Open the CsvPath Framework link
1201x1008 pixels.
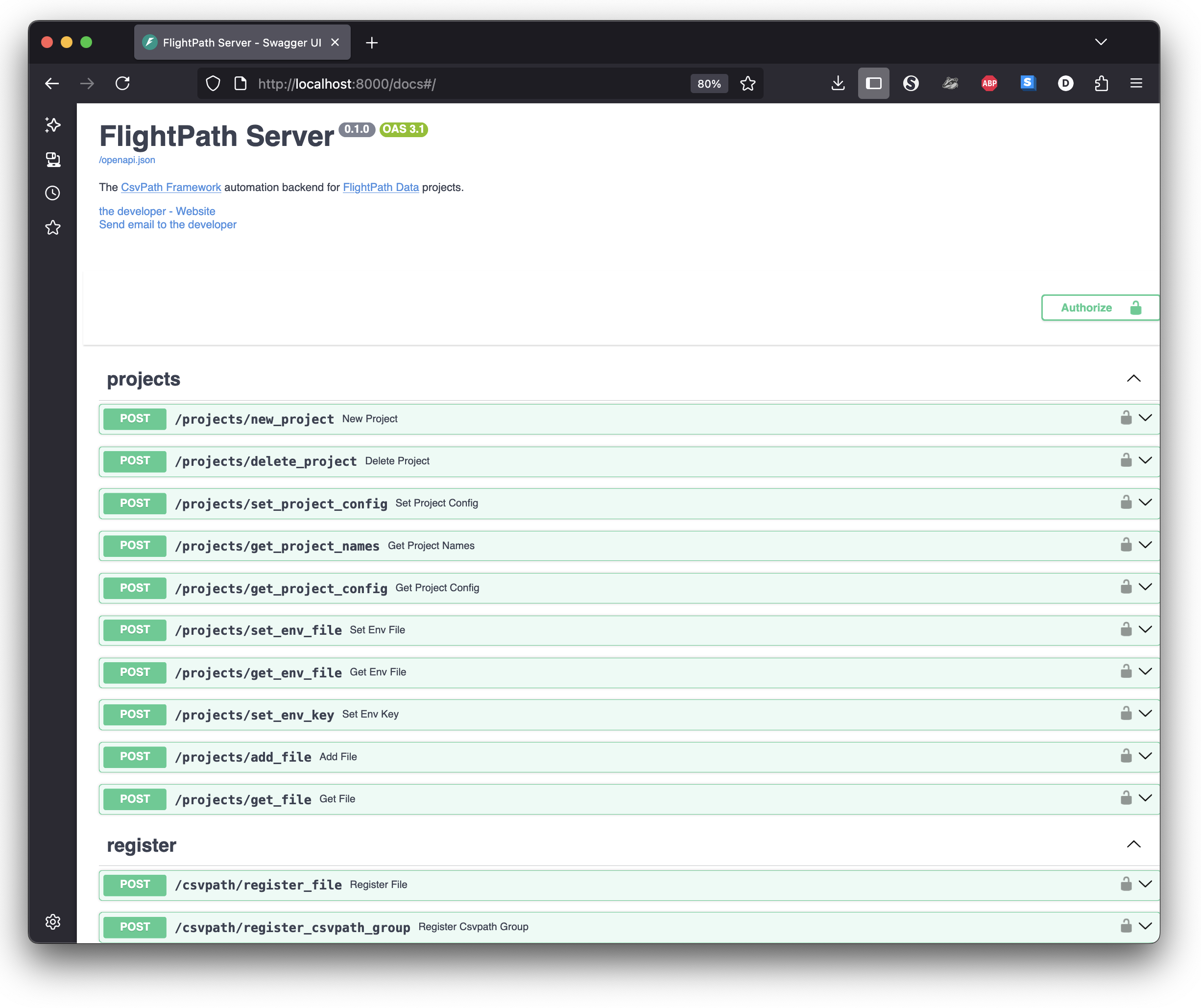coord(170,187)
